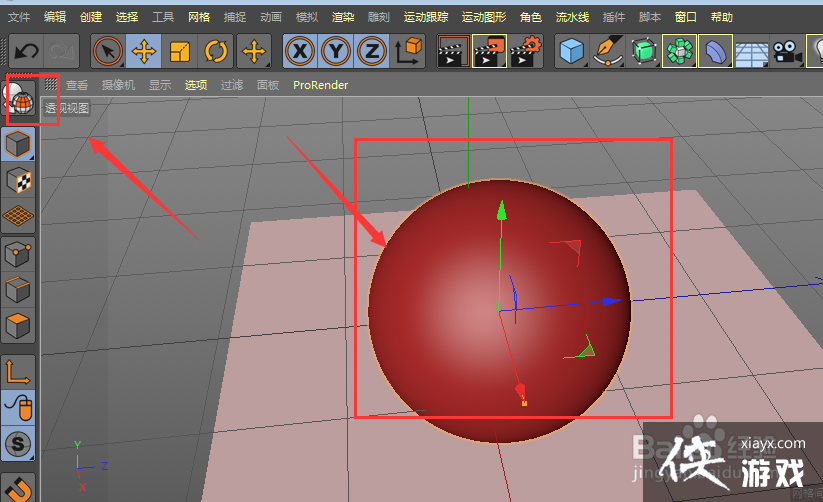The image size is (823, 502).
Task: Expand the Cube primitive objects flyout
Action: pyautogui.click(x=572, y=51)
